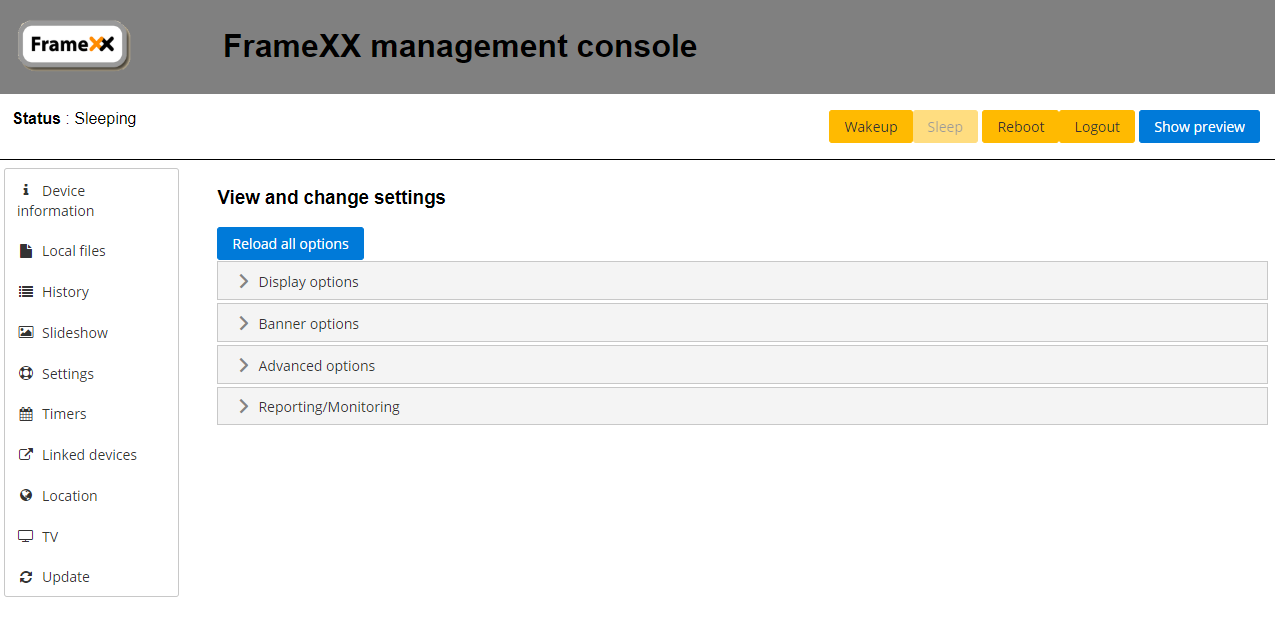
Task: Click the Display options header label
Action: [308, 282]
